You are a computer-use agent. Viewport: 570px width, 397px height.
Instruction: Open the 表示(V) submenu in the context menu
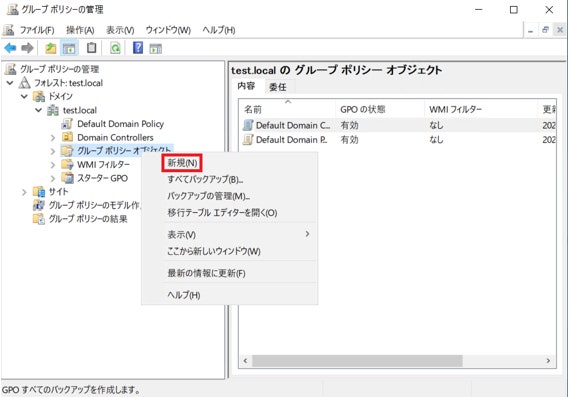click(x=230, y=234)
